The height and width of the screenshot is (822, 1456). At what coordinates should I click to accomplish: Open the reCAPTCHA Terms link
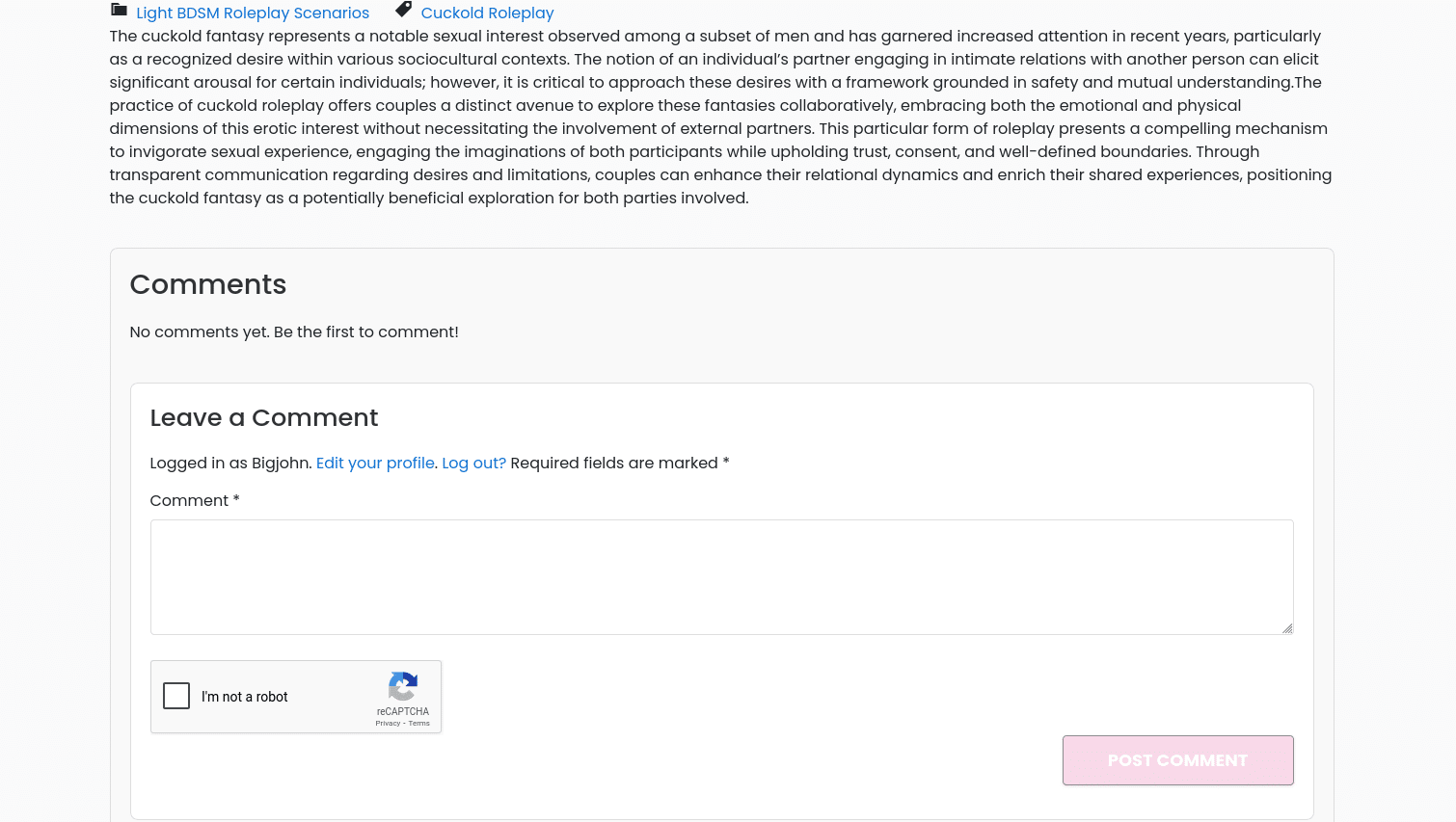(418, 723)
